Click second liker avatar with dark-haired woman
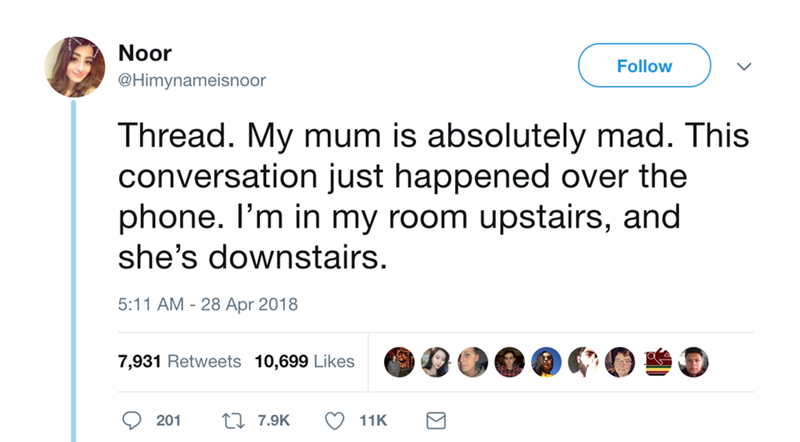The image size is (800, 442). click(436, 362)
